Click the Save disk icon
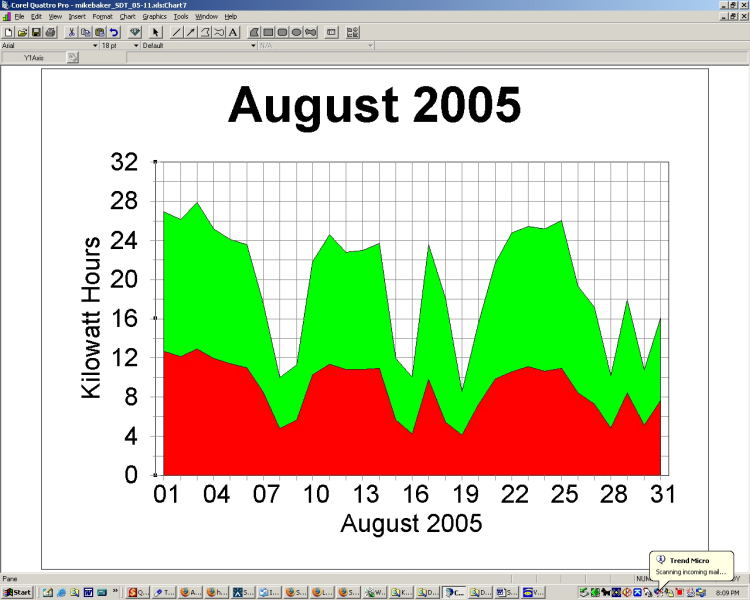This screenshot has height=600, width=750. click(36, 32)
